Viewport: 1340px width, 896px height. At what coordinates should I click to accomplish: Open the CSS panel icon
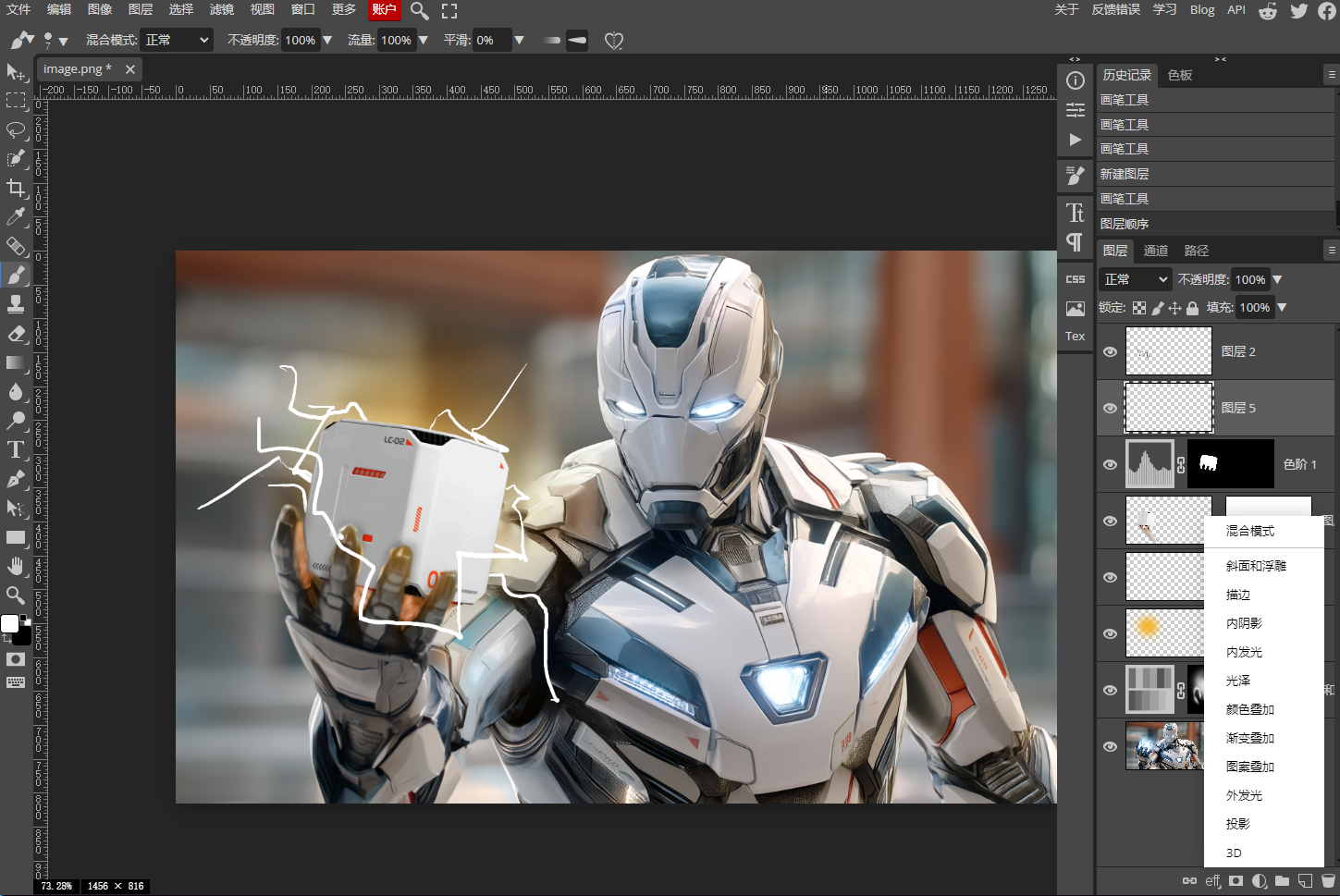pos(1075,279)
